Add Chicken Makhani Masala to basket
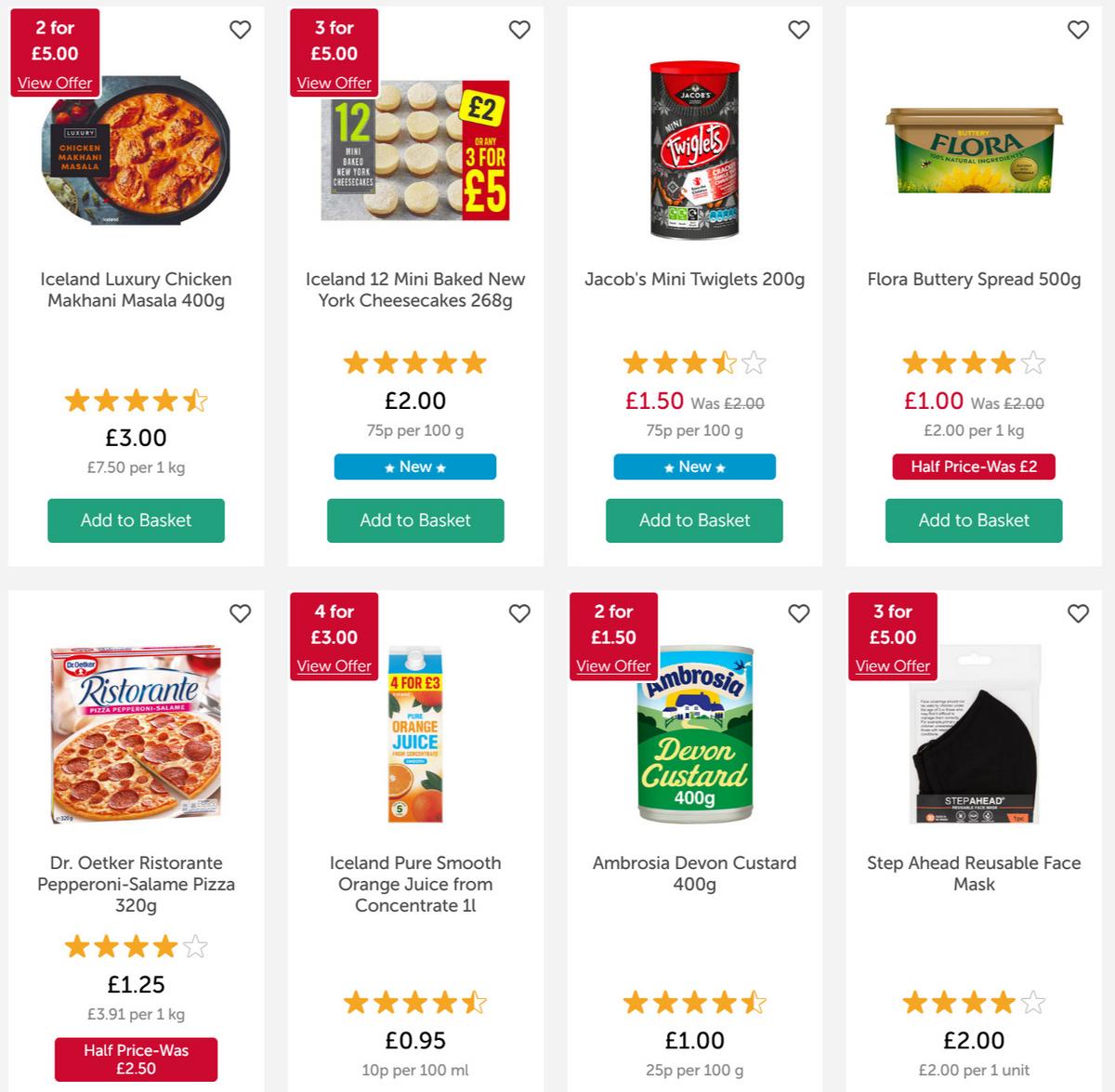Image resolution: width=1115 pixels, height=1092 pixels. tap(136, 520)
